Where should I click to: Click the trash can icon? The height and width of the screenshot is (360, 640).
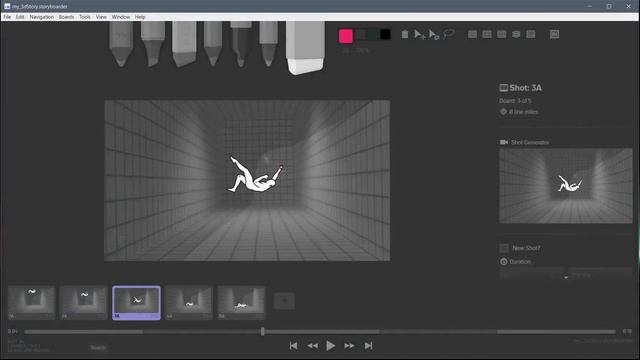404,34
